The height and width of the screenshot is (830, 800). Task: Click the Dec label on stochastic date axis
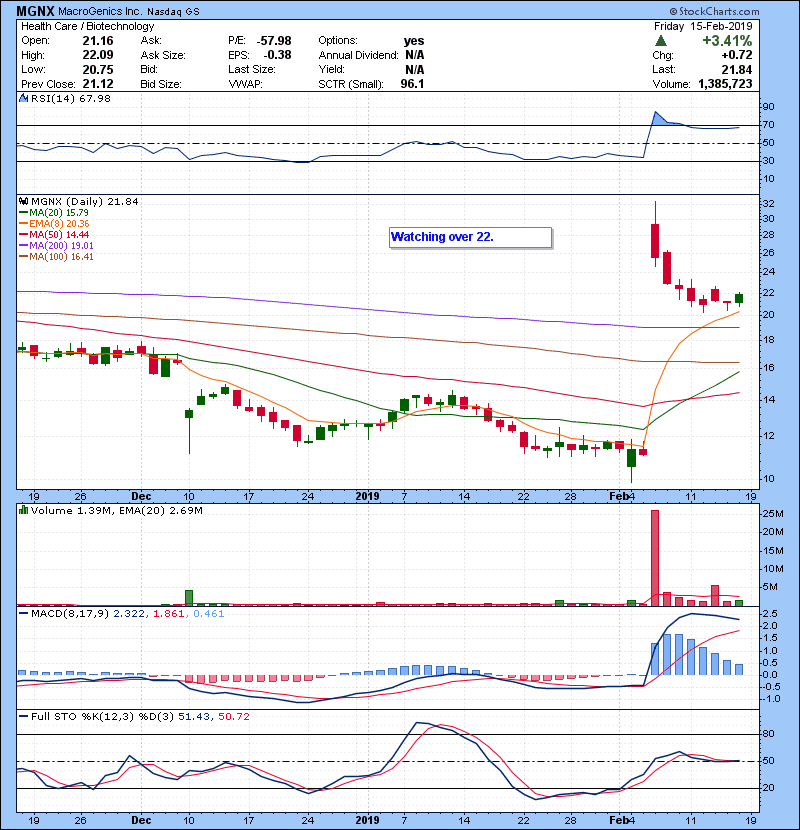tap(141, 820)
